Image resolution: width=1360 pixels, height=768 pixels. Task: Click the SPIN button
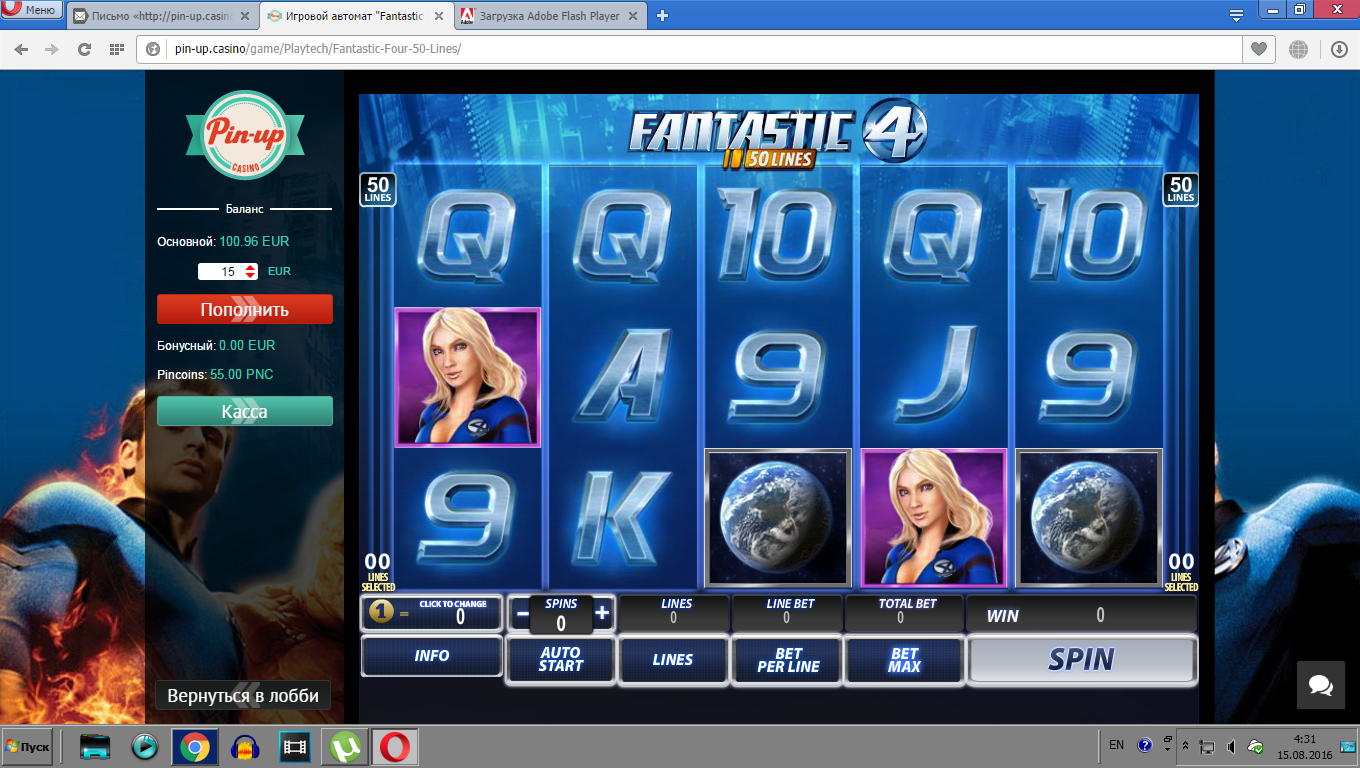pos(1081,659)
